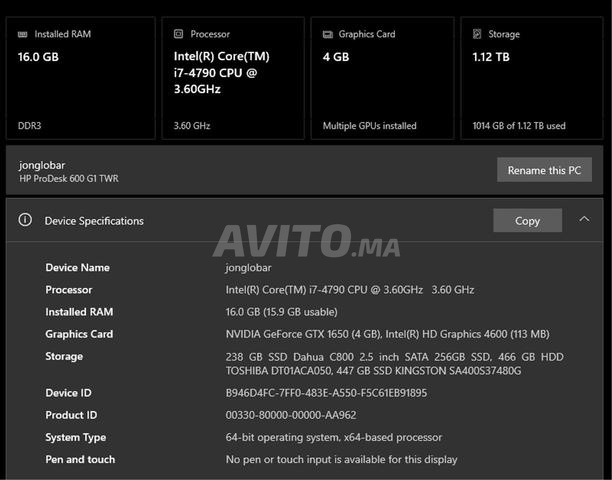
Task: Select the 'jonglobar' PC name in the header bar
Action: [x=42, y=165]
